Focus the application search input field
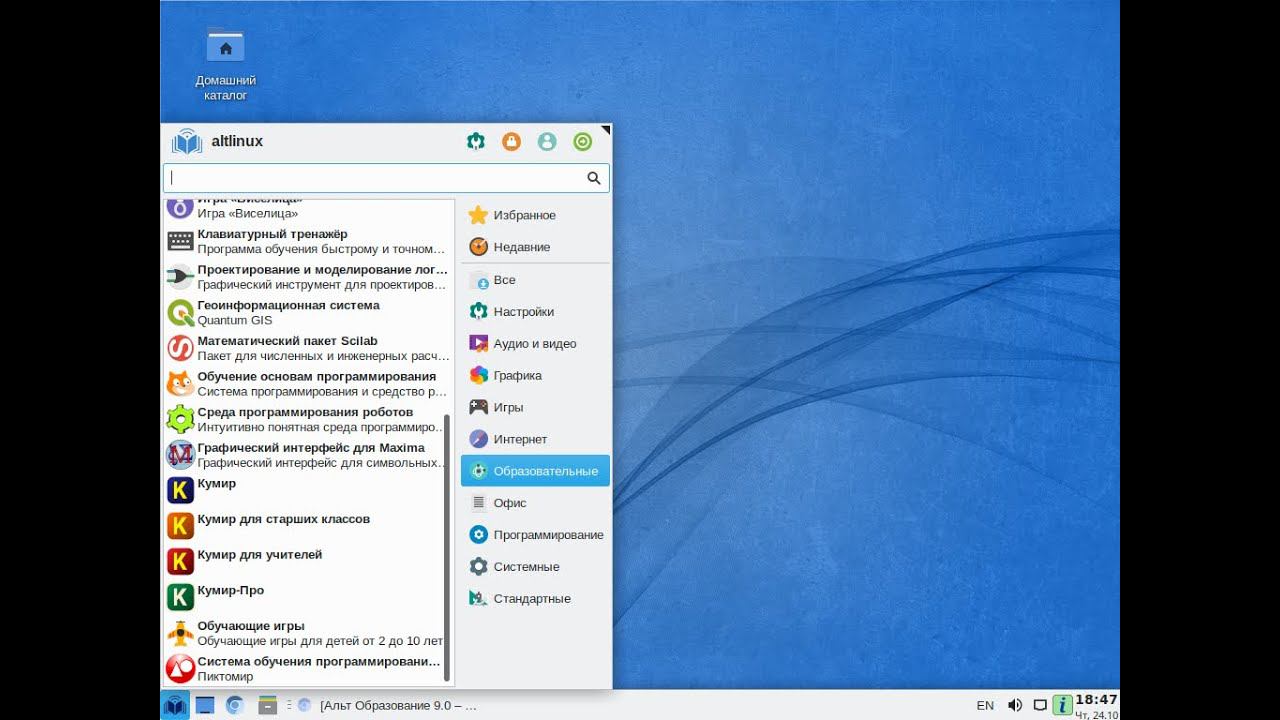1280x720 pixels. click(386, 178)
